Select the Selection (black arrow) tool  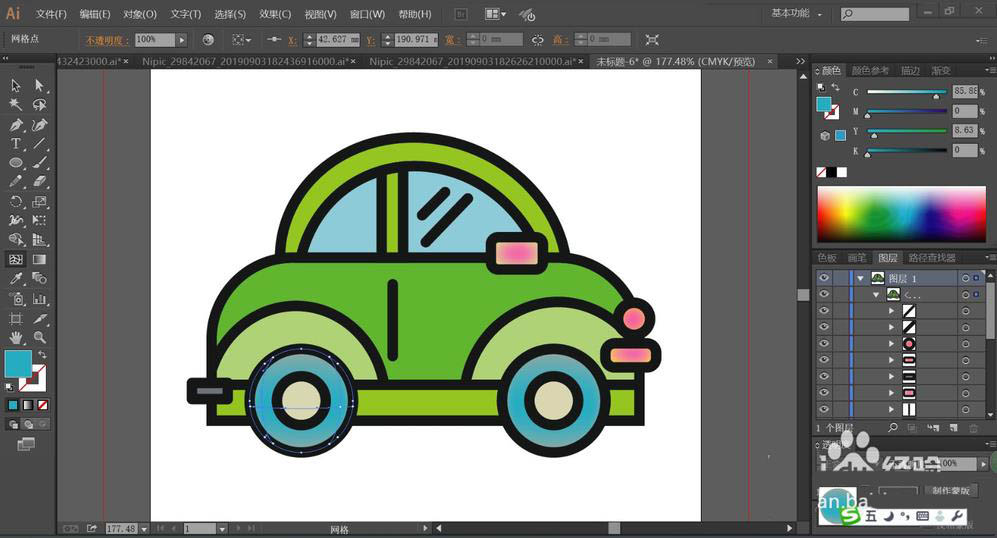pos(16,86)
